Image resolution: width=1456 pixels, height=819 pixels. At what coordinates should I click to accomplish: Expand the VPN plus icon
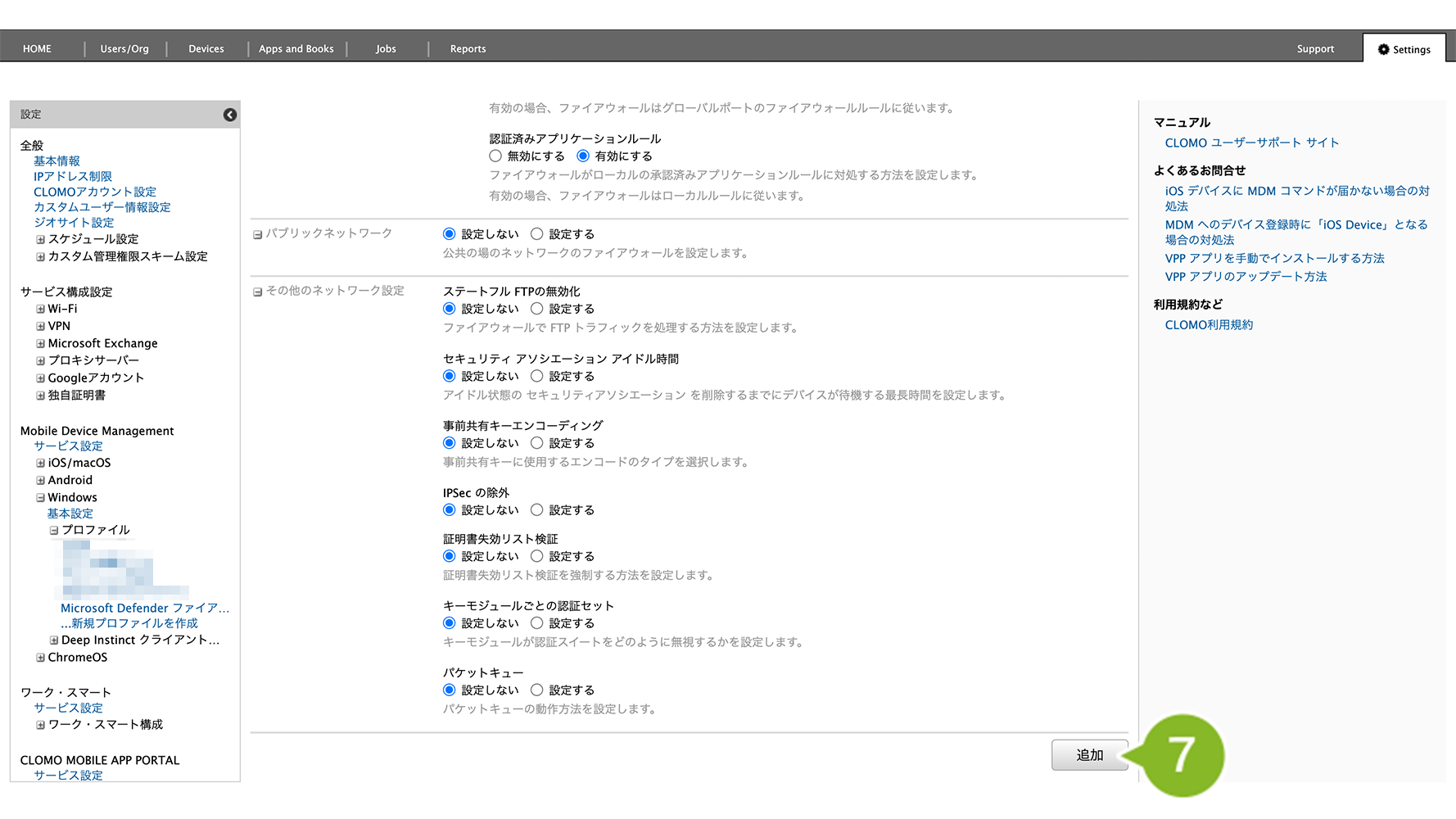coord(40,326)
